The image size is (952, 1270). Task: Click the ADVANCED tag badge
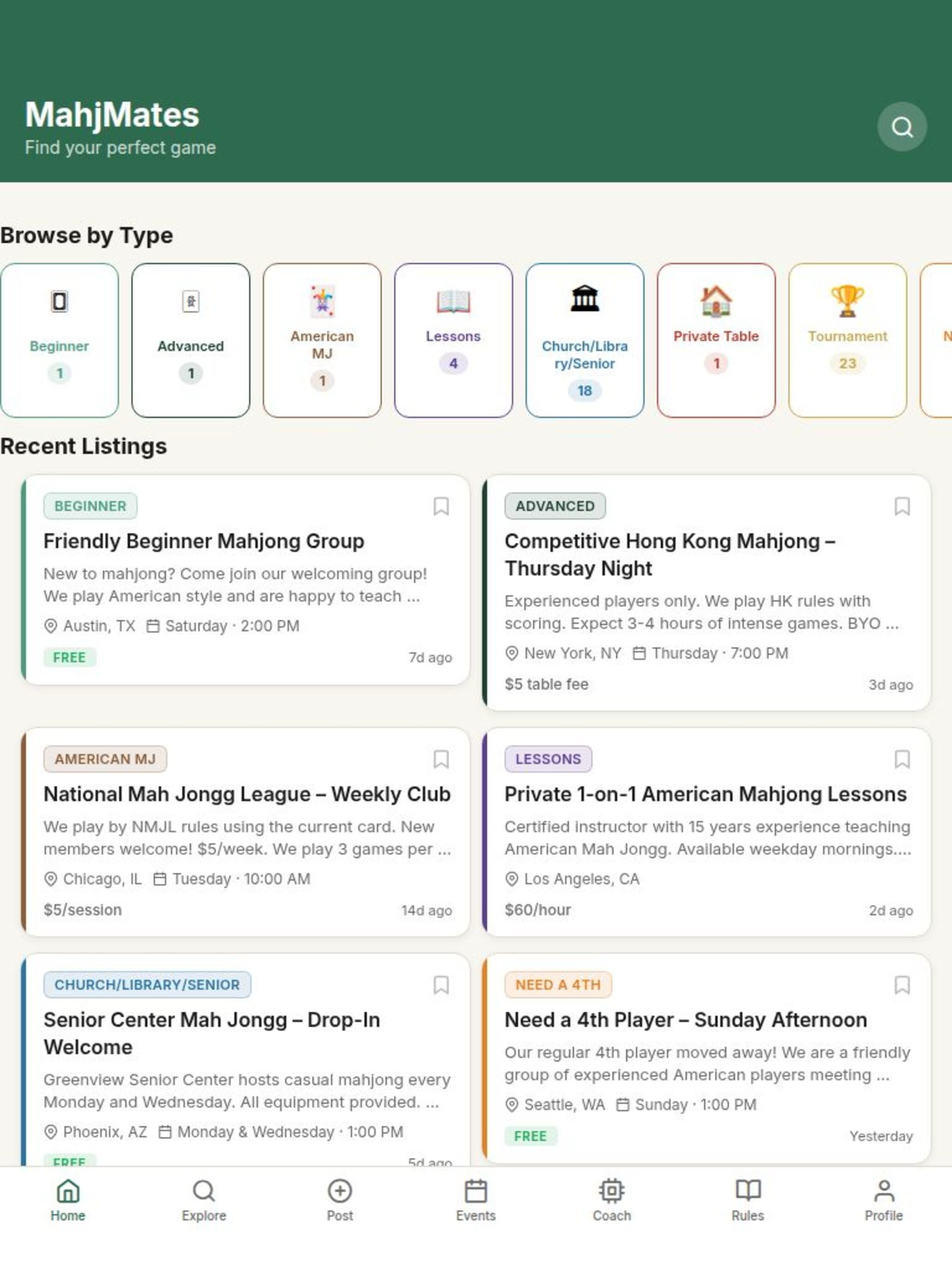(555, 506)
